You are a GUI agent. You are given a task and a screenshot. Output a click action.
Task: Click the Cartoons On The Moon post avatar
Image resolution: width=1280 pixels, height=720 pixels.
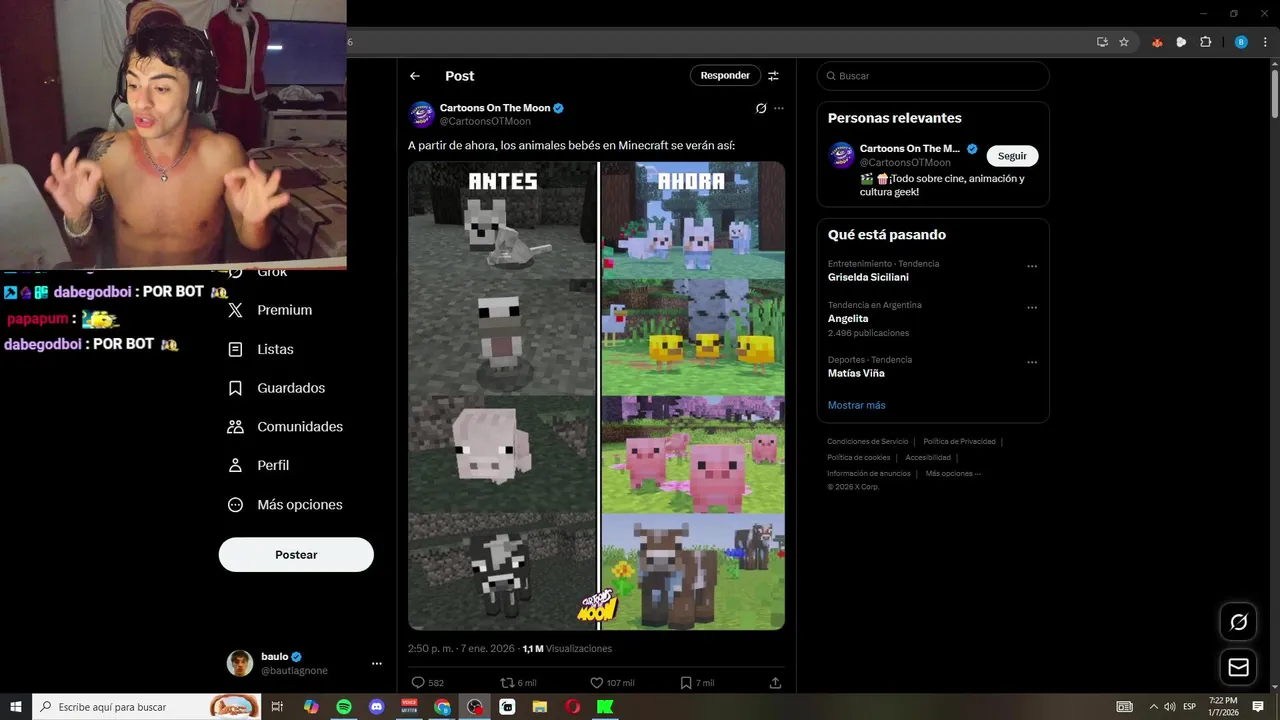(421, 114)
